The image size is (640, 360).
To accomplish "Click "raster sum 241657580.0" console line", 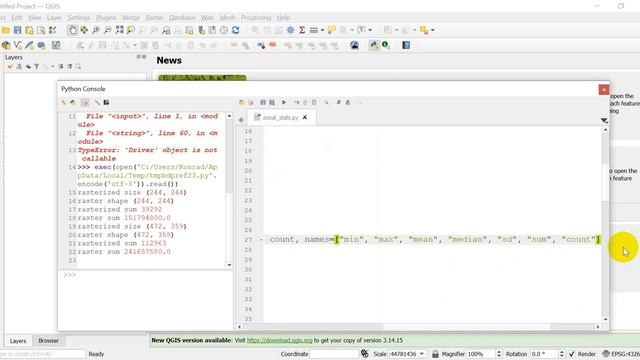I will pyautogui.click(x=124, y=252).
